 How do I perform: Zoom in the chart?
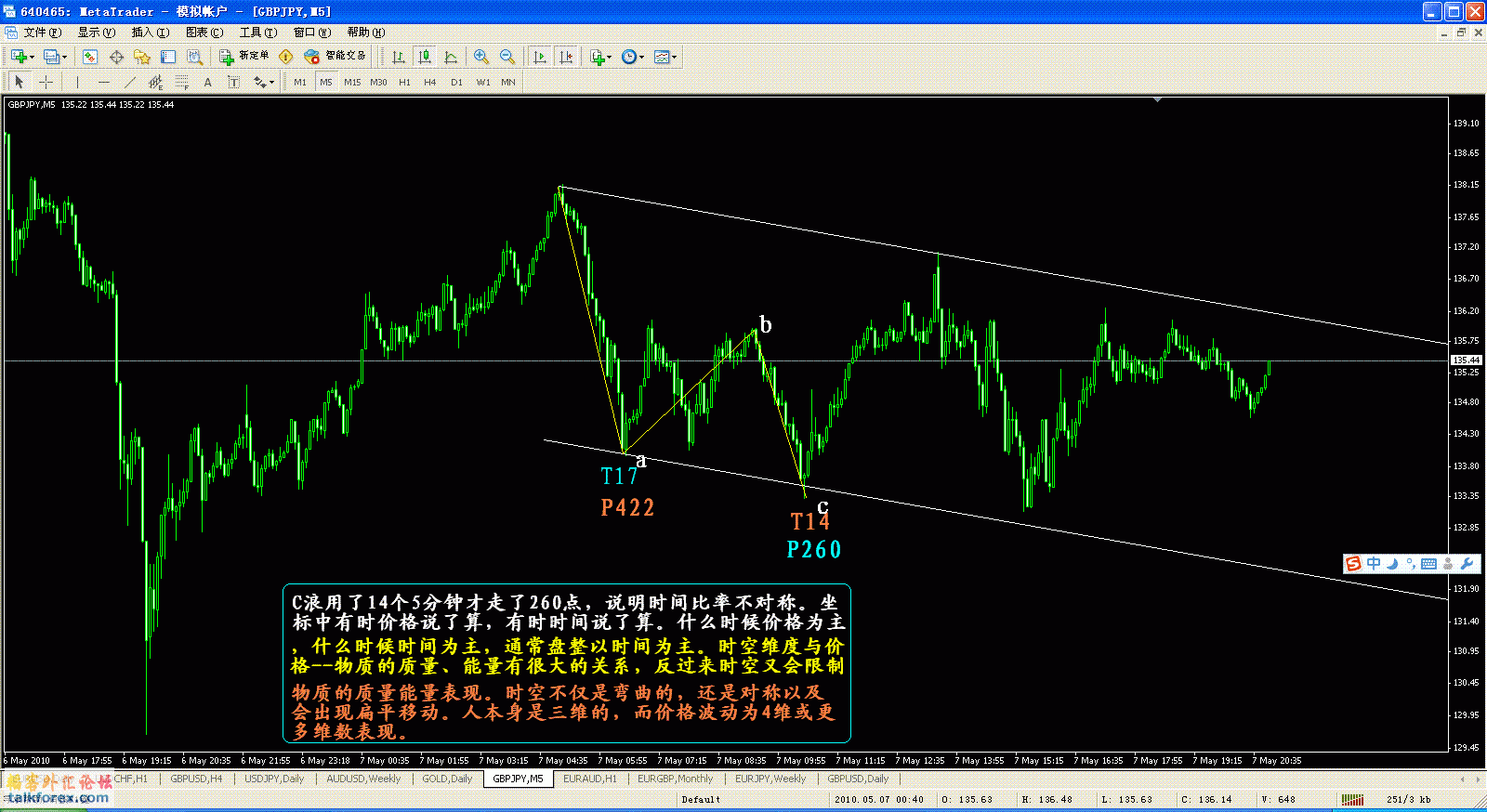coord(481,57)
